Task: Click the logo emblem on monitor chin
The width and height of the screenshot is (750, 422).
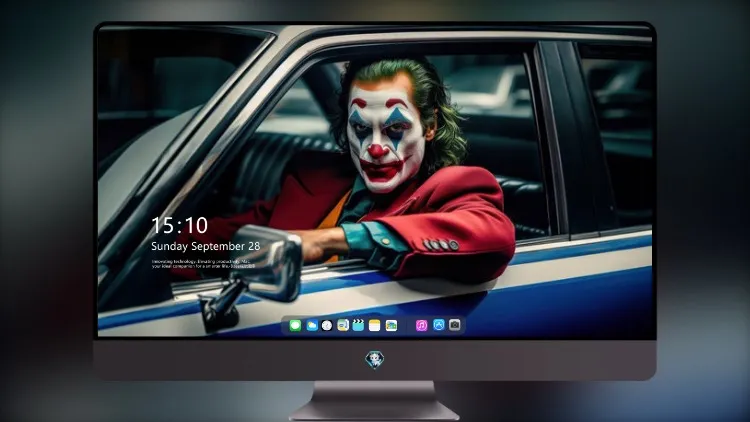Action: point(375,360)
